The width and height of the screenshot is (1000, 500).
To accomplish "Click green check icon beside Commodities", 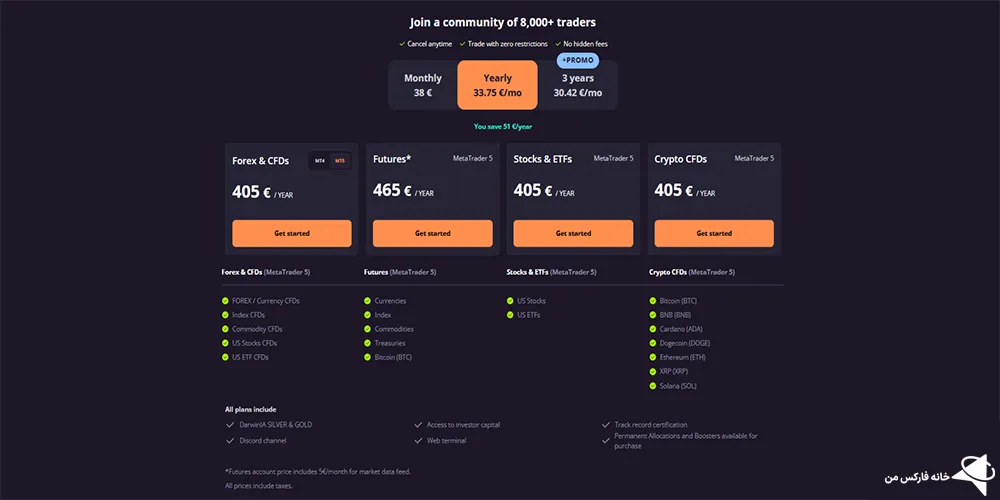I will click(367, 329).
